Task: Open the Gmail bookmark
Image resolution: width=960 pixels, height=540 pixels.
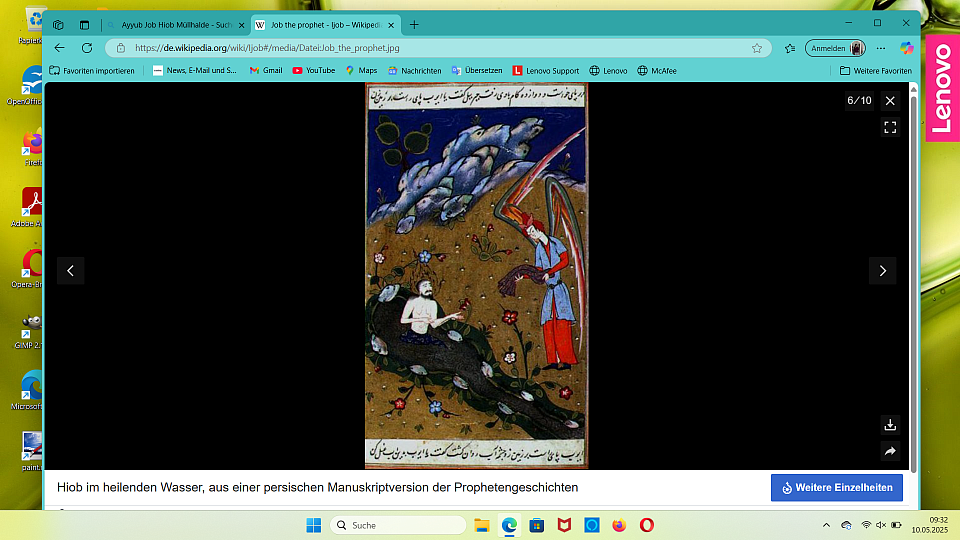Action: [x=266, y=70]
